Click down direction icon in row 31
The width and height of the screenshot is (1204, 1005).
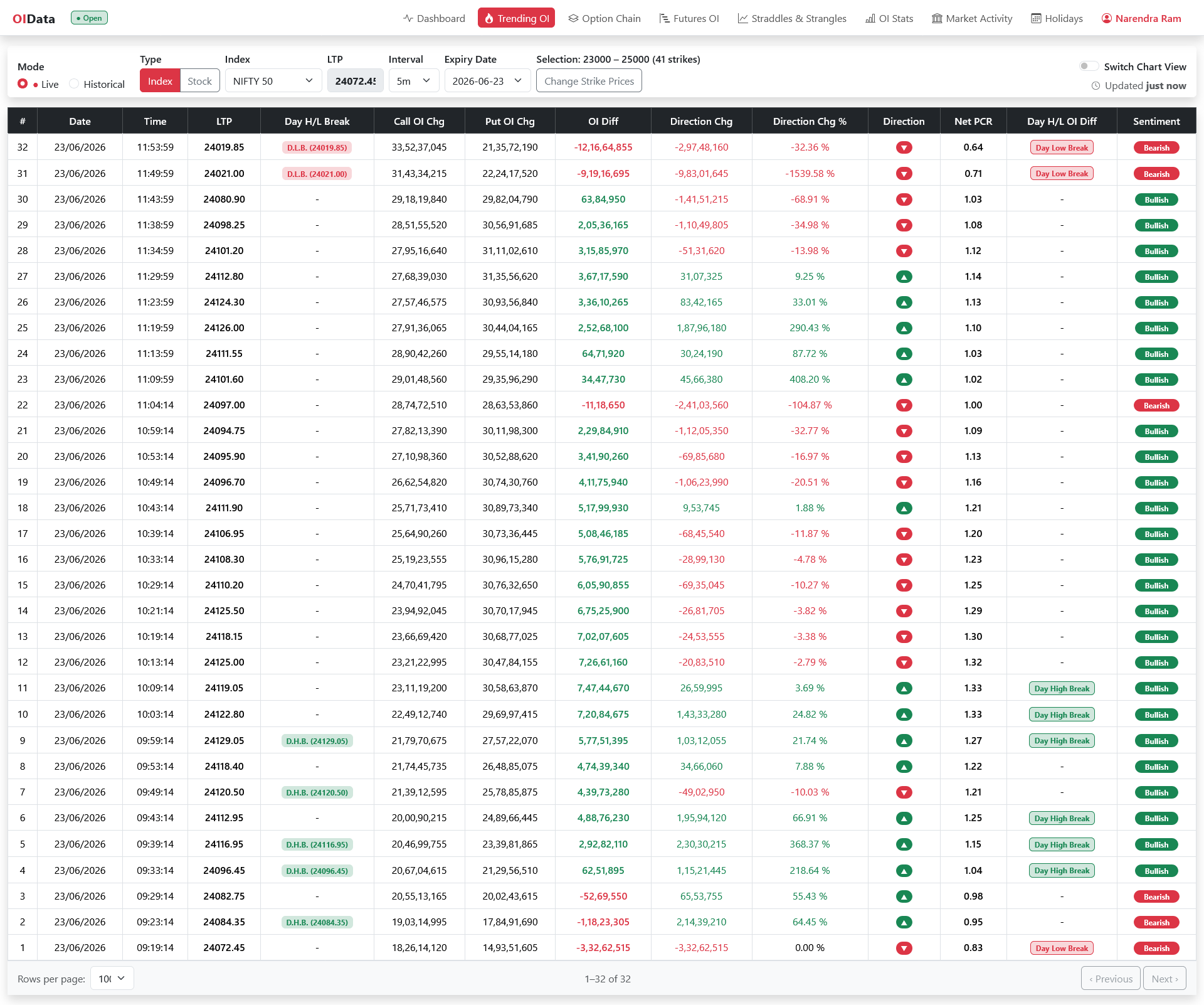[904, 174]
